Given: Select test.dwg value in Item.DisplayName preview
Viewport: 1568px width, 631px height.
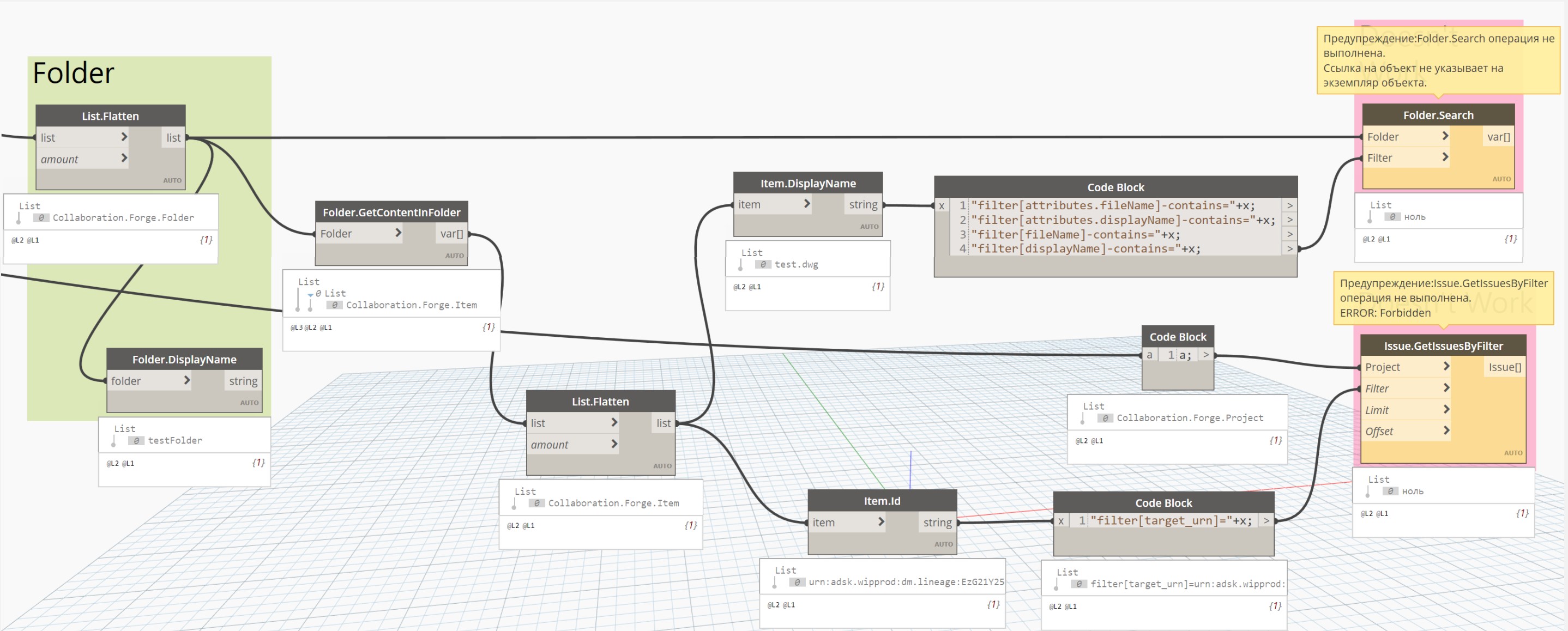Looking at the screenshot, I should (x=796, y=264).
